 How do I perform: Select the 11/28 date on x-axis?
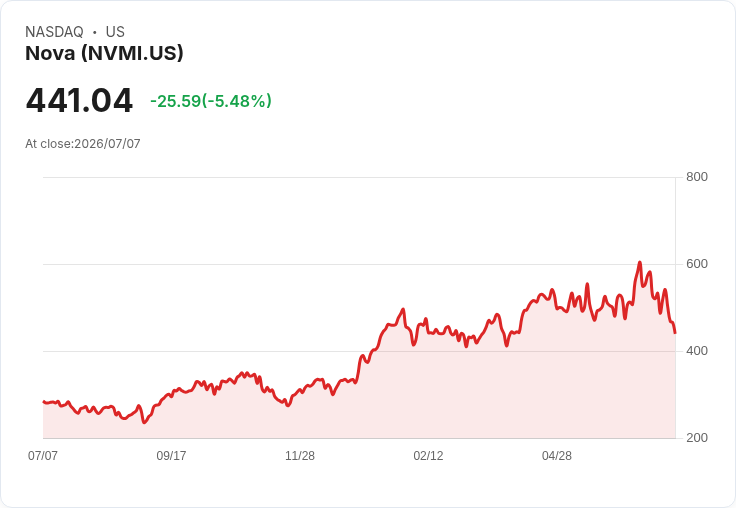(x=300, y=455)
